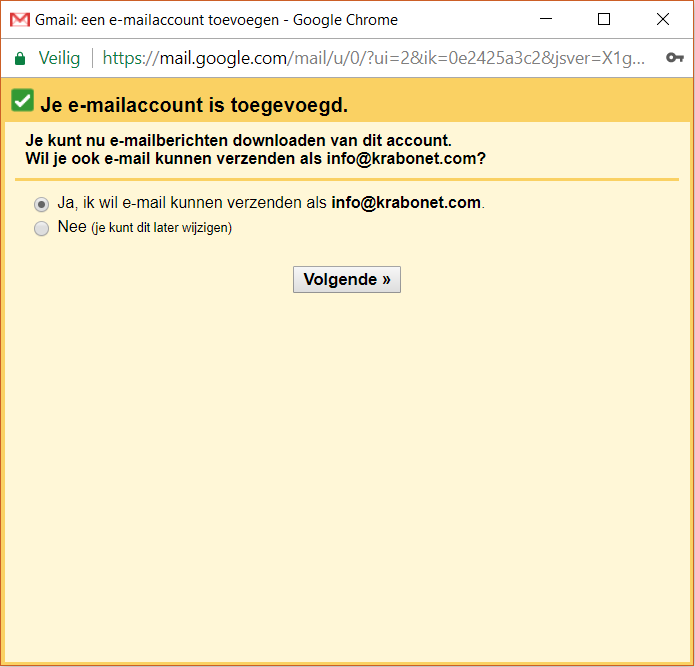Click the 'Wil je ook e-mail kunnen verzenden' question

pos(255,159)
